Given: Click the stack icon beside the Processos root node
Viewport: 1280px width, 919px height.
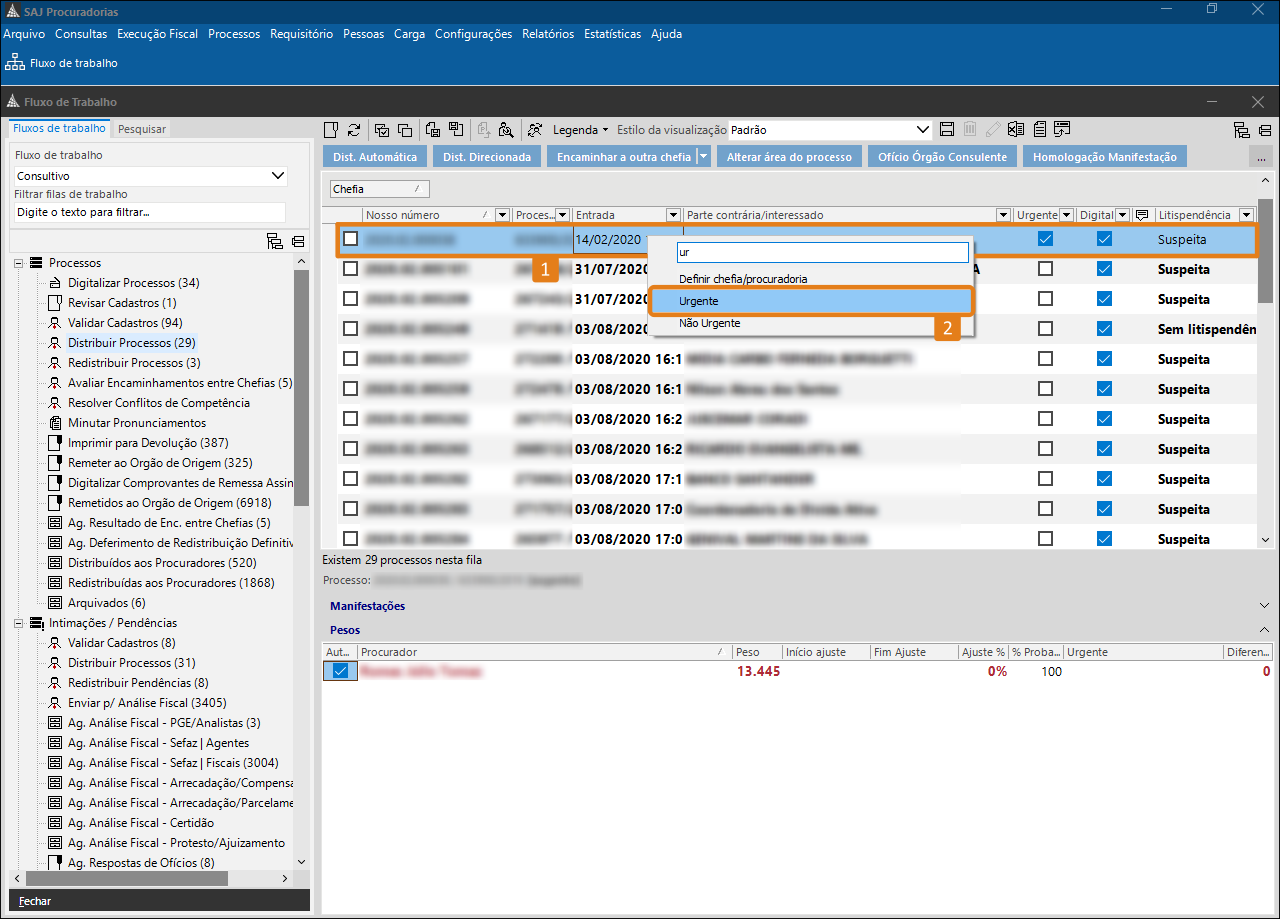Looking at the screenshot, I should (x=37, y=263).
